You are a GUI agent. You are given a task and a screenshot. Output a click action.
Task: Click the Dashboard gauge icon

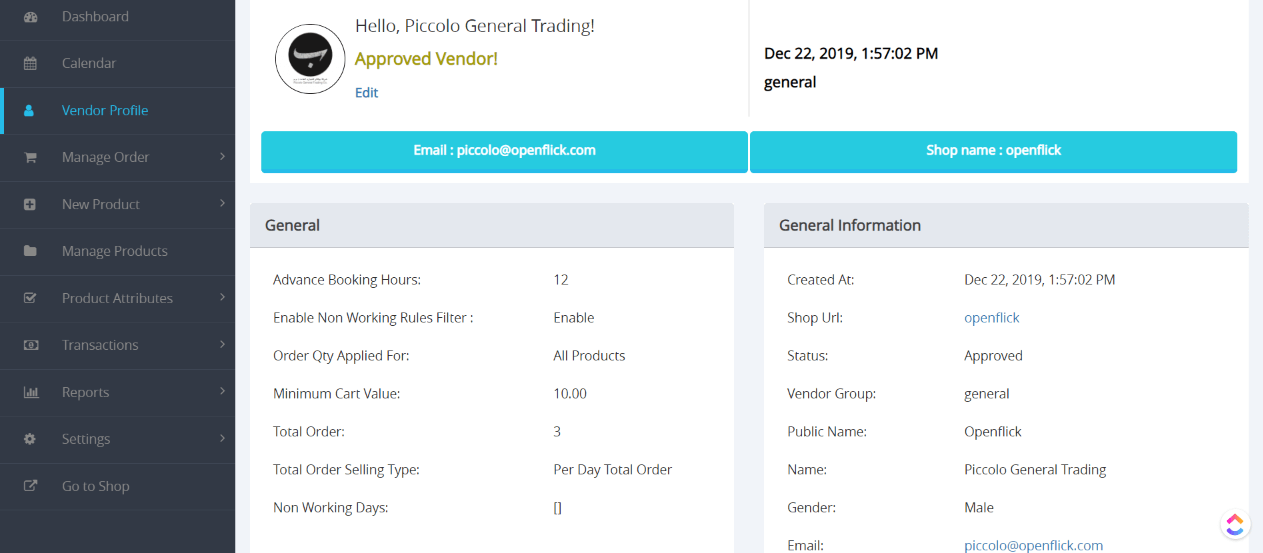30,17
